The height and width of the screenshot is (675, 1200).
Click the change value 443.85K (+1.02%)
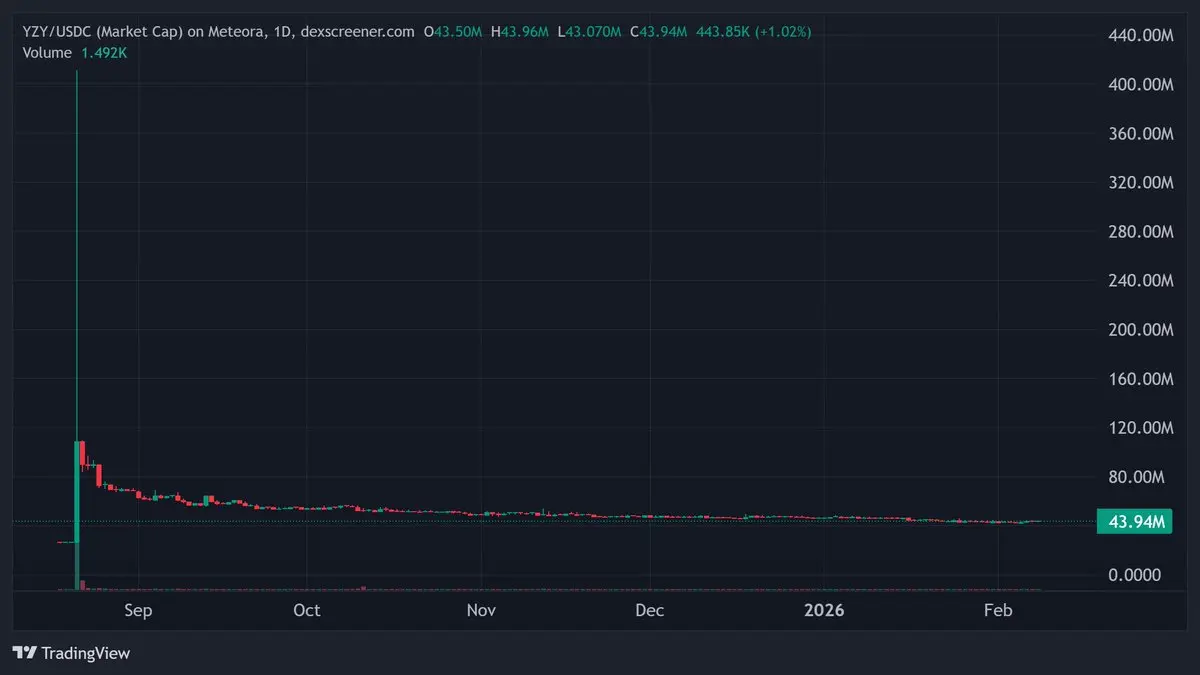(753, 32)
